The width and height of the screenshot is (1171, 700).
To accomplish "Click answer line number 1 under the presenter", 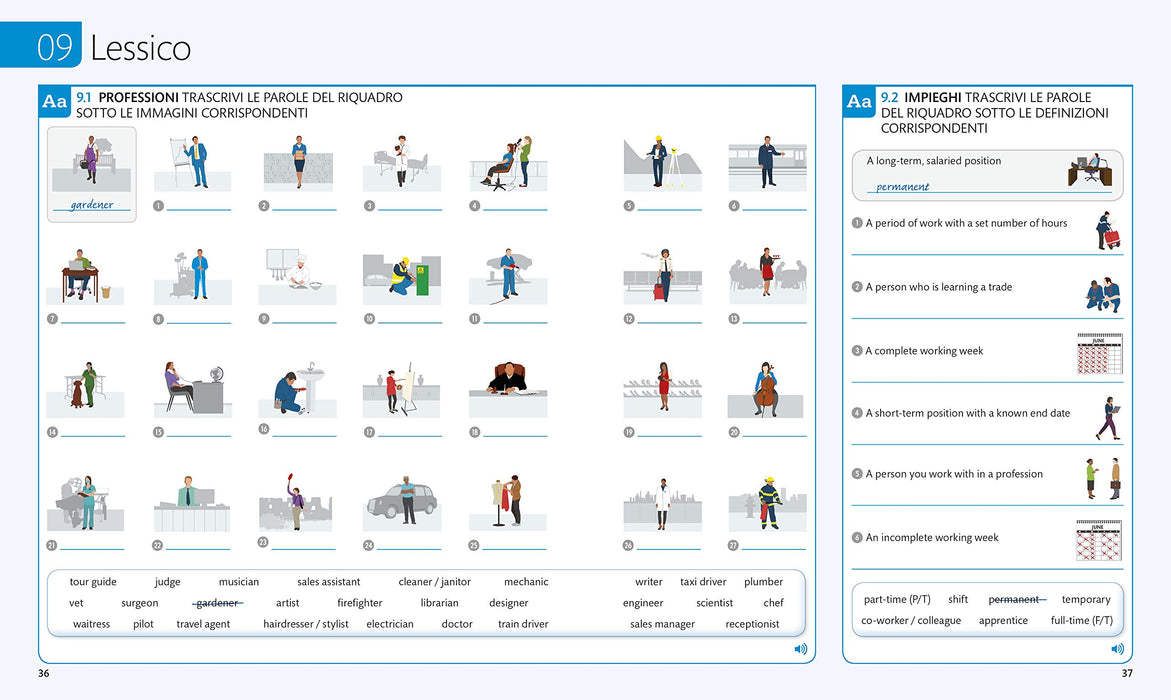I will (x=199, y=208).
